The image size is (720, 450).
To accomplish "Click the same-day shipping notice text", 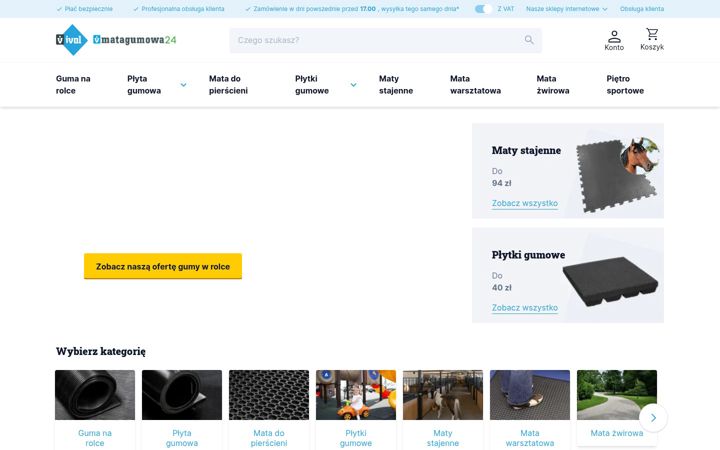I will coord(356,9).
